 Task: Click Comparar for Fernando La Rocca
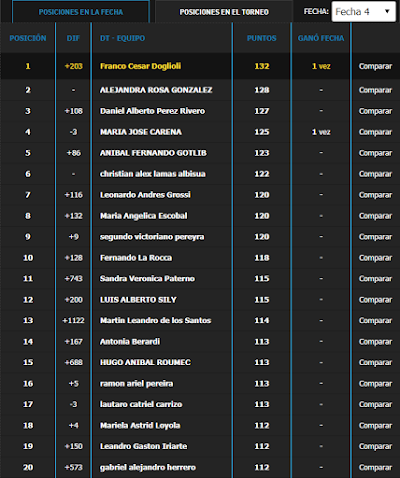tap(375, 258)
